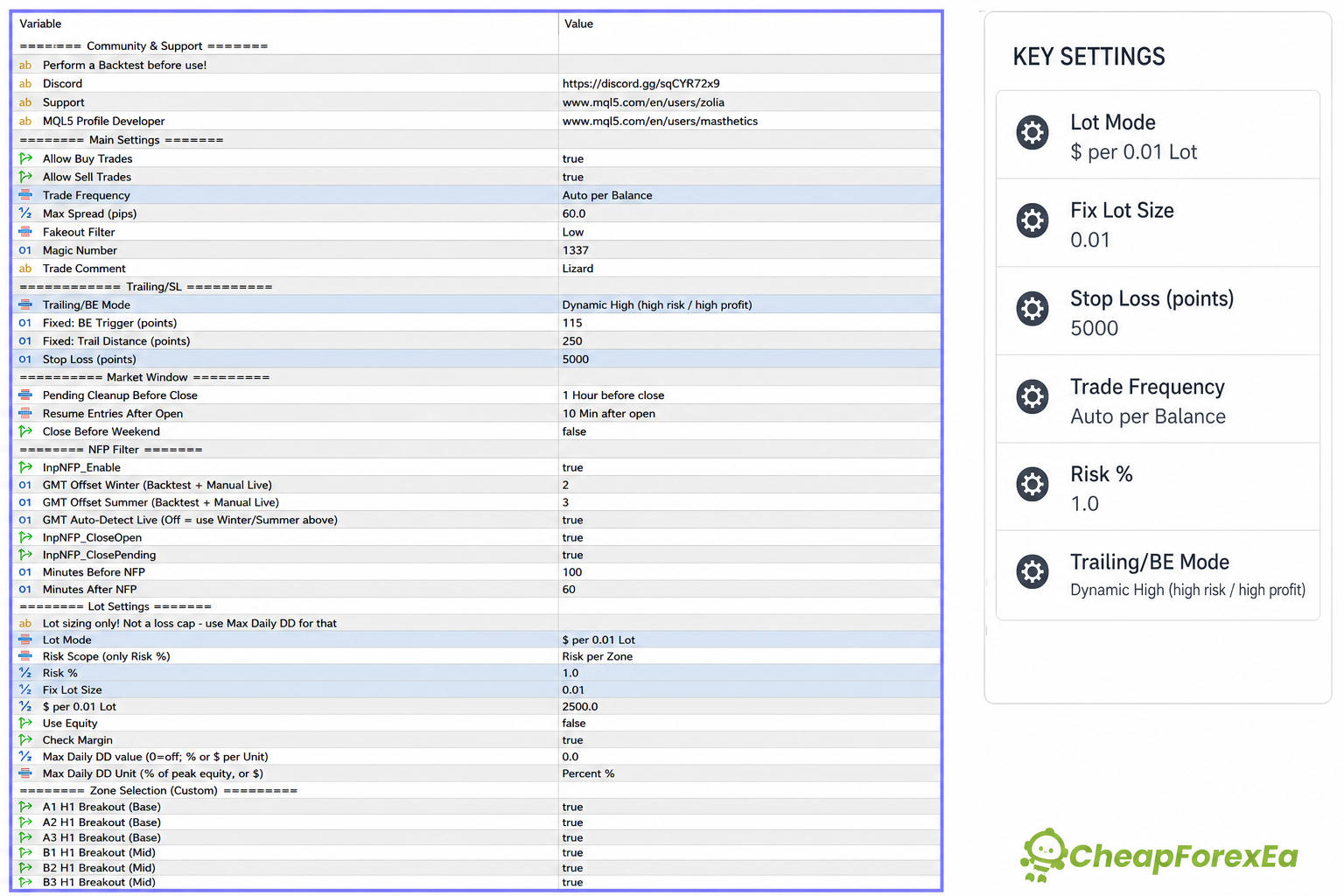Viewport: 1344px width, 896px height.
Task: Click the gear icon beside Lot Mode
Action: point(1032,132)
